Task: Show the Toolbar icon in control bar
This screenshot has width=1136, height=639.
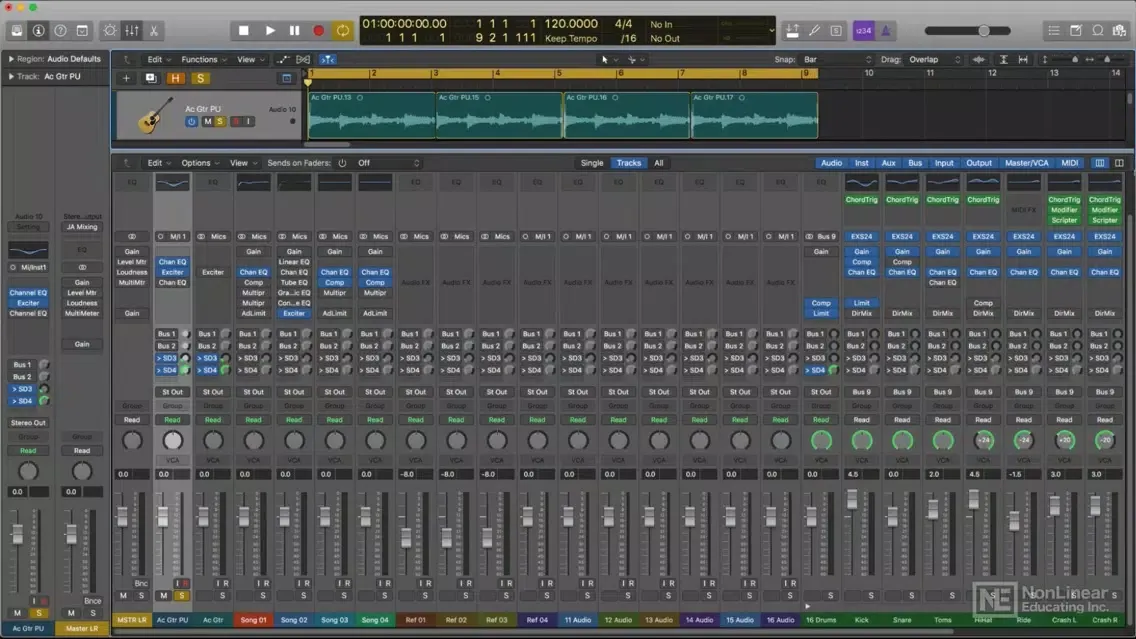Action: [x=83, y=30]
